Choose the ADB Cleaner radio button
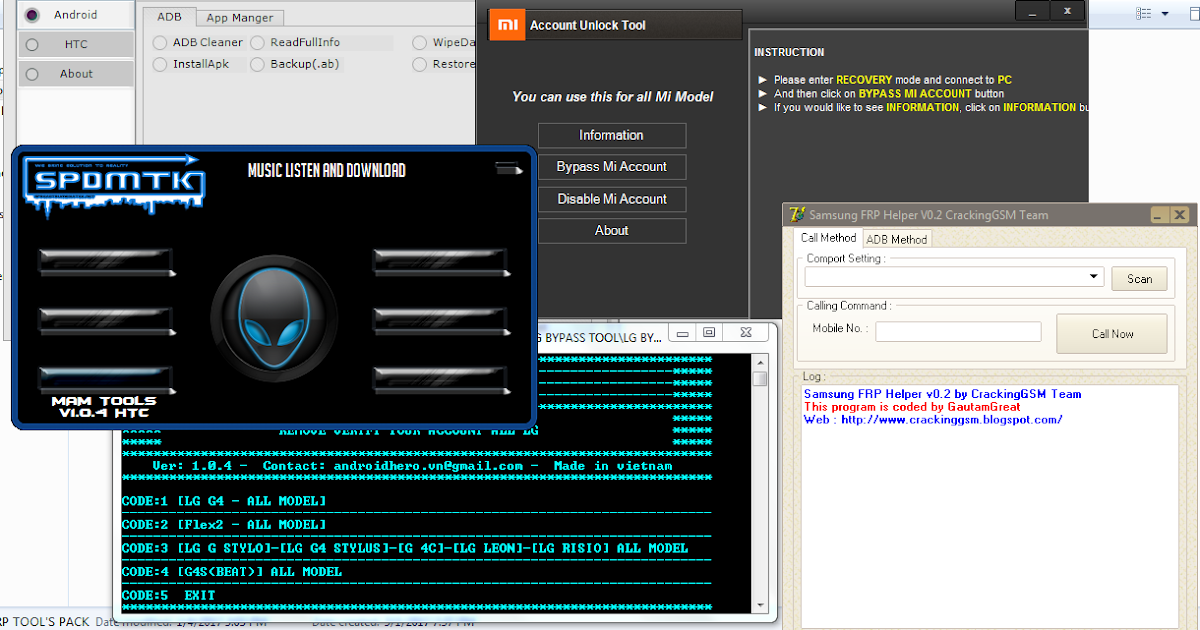This screenshot has width=1200, height=630. click(160, 43)
